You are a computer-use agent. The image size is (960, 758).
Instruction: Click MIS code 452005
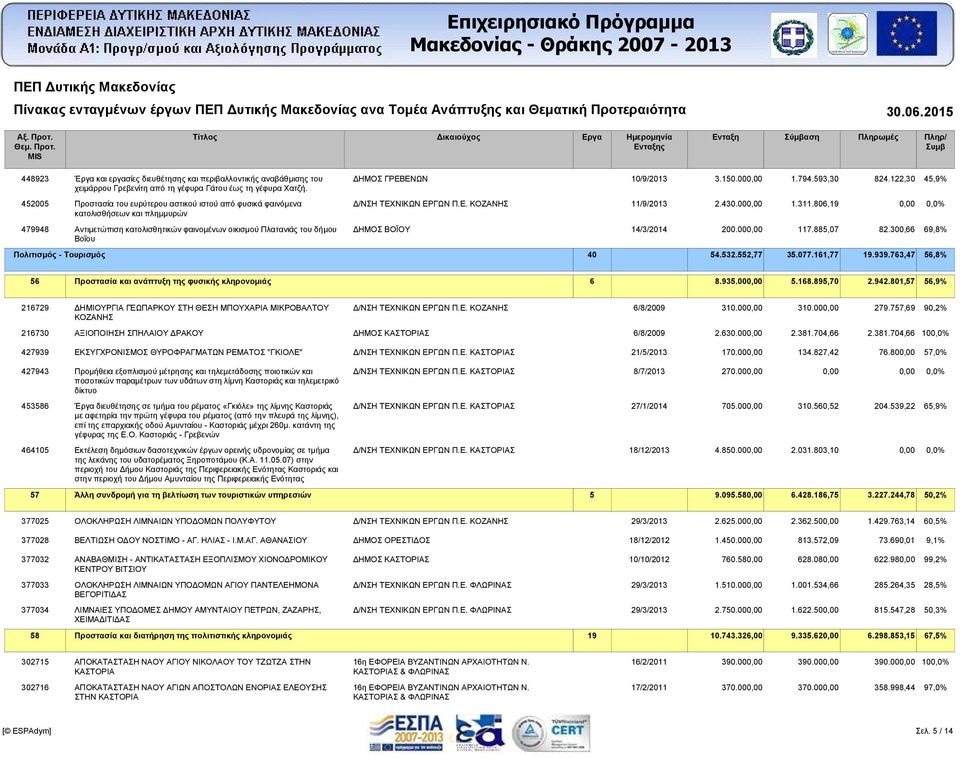(35, 204)
